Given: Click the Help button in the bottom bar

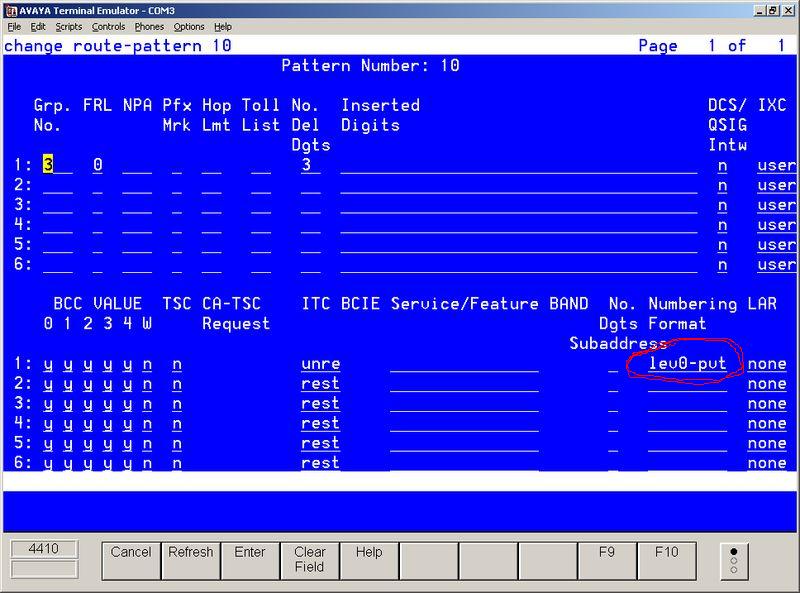Looking at the screenshot, I should coord(369,561).
